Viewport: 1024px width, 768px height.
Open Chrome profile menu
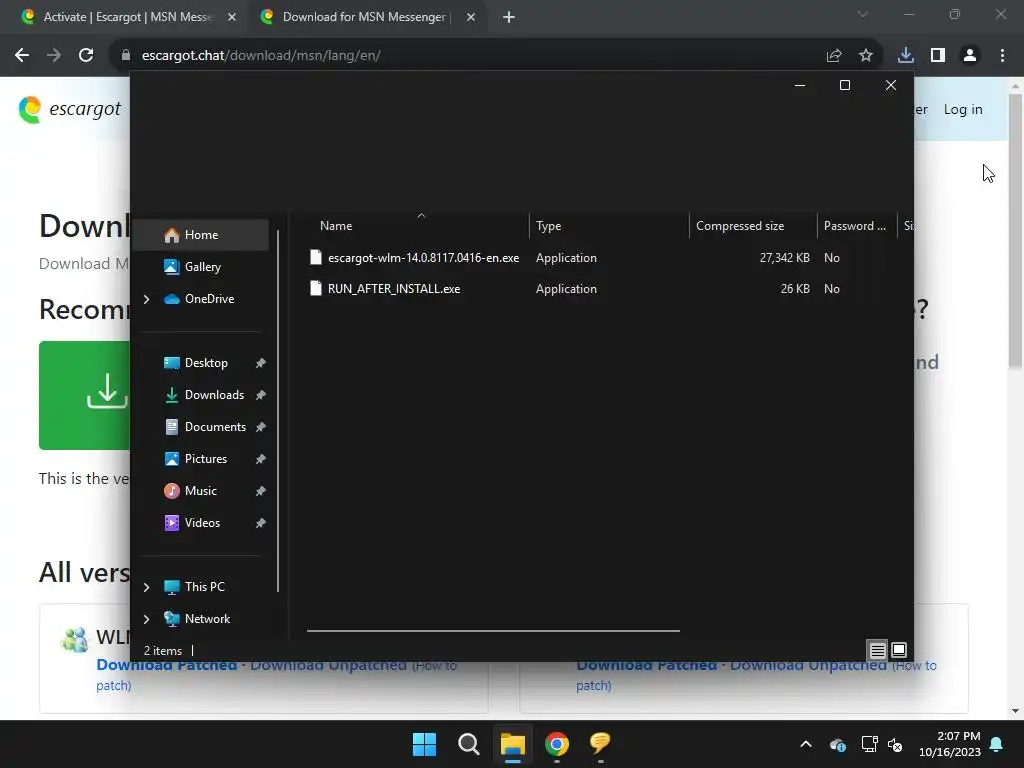click(x=970, y=56)
